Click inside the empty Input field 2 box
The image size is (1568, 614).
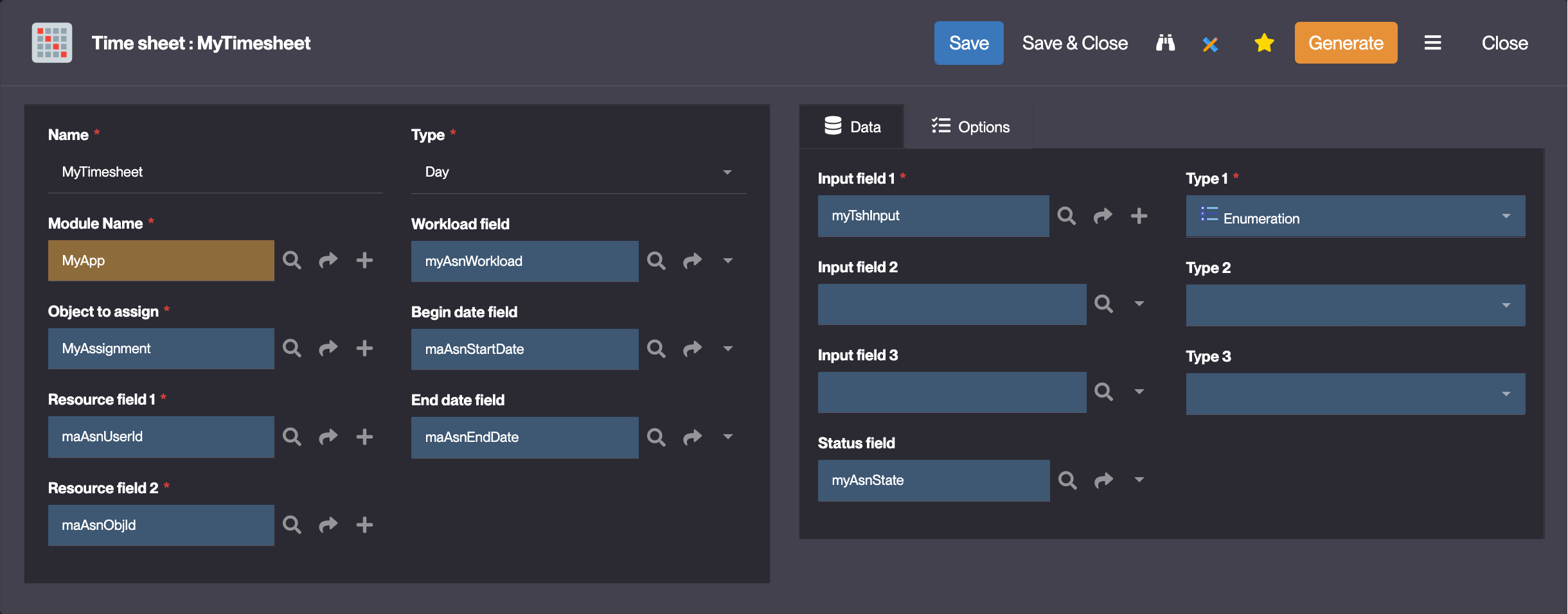(x=951, y=304)
